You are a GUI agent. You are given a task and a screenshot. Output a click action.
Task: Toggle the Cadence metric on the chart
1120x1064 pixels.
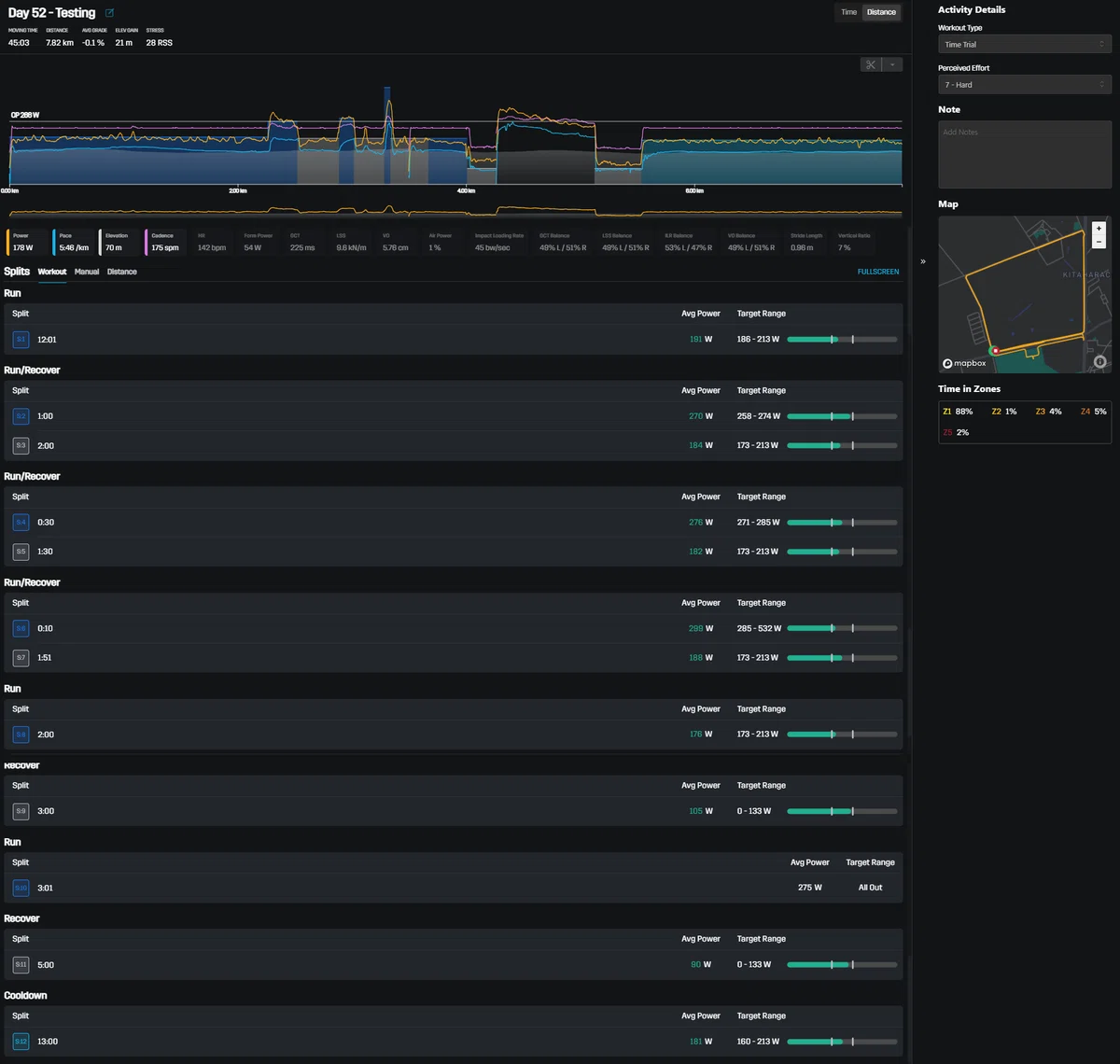(x=165, y=243)
